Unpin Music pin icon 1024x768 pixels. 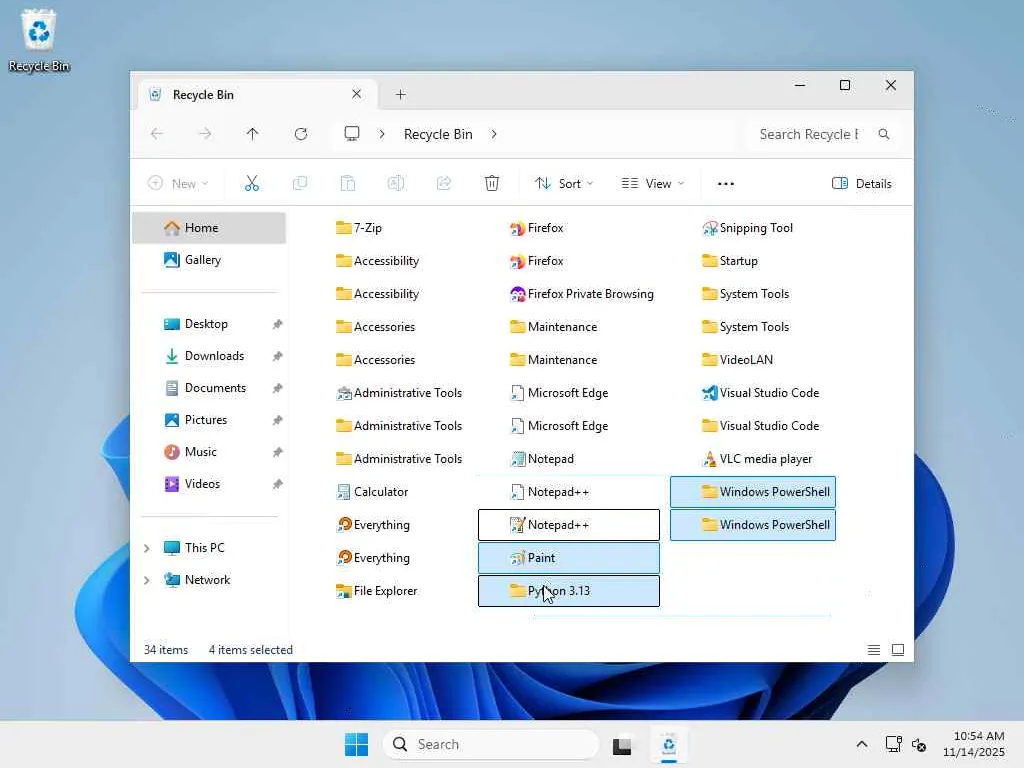[278, 452]
